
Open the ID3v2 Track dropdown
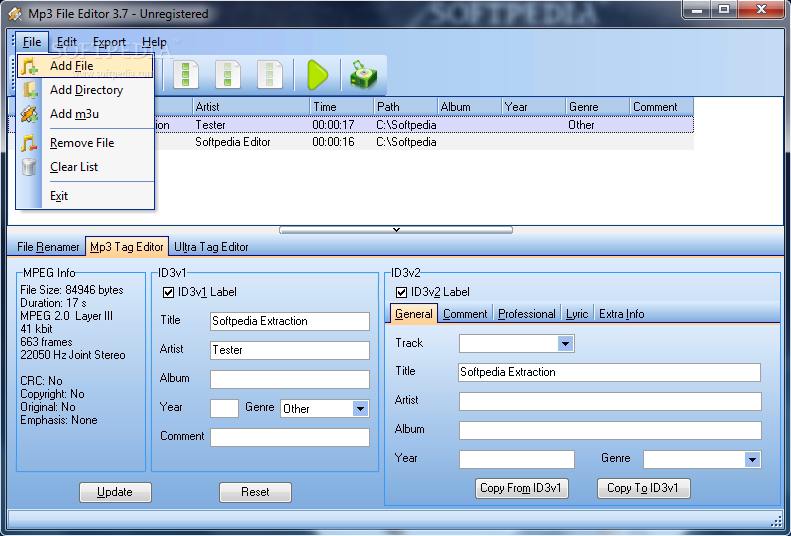[x=566, y=344]
